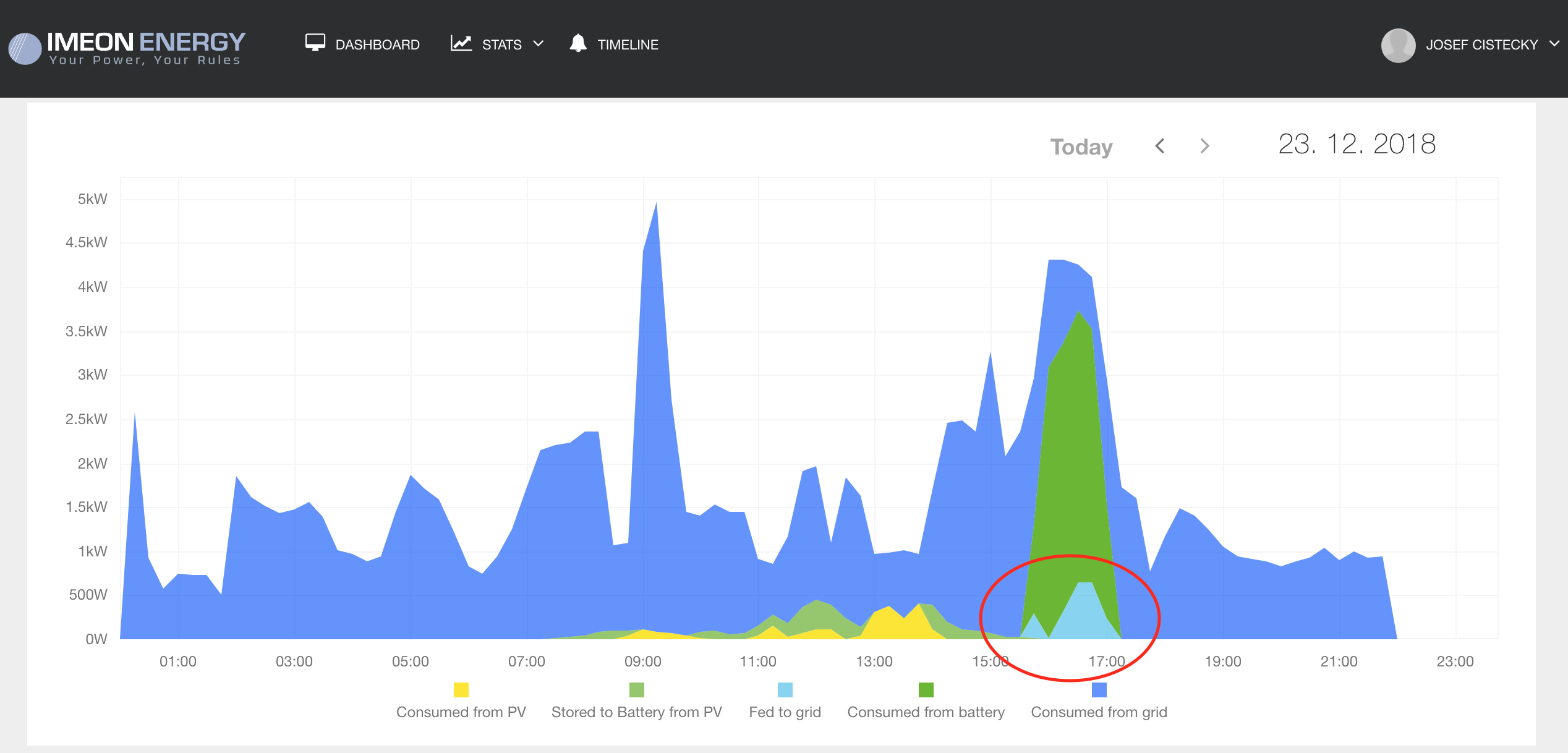The image size is (1568, 753).
Task: Open the Timeline menu item
Action: point(628,45)
